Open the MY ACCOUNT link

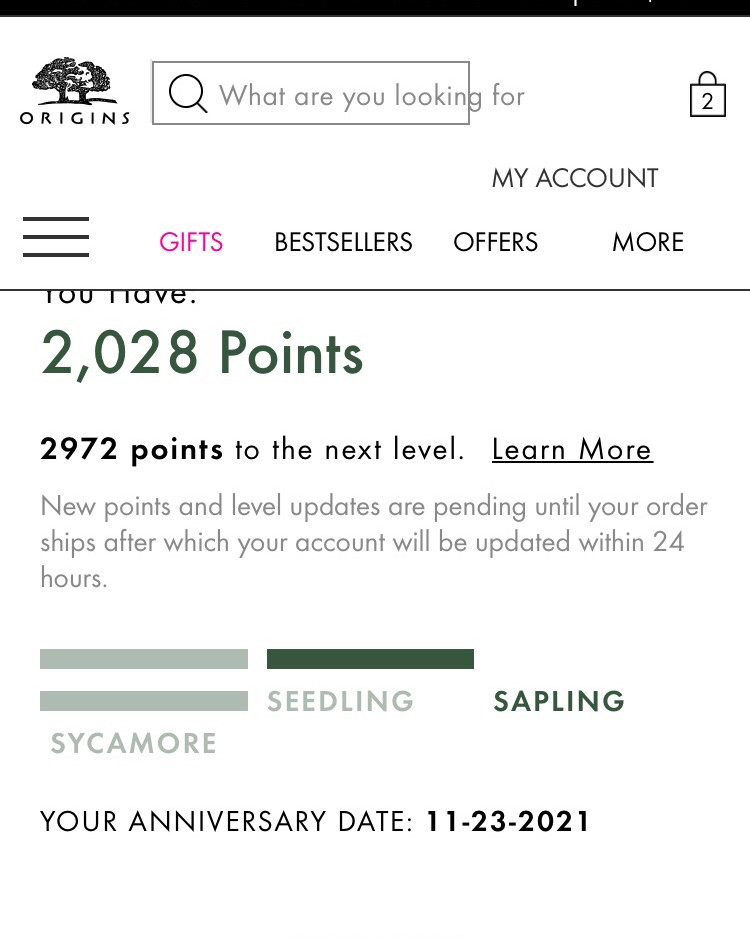[575, 178]
